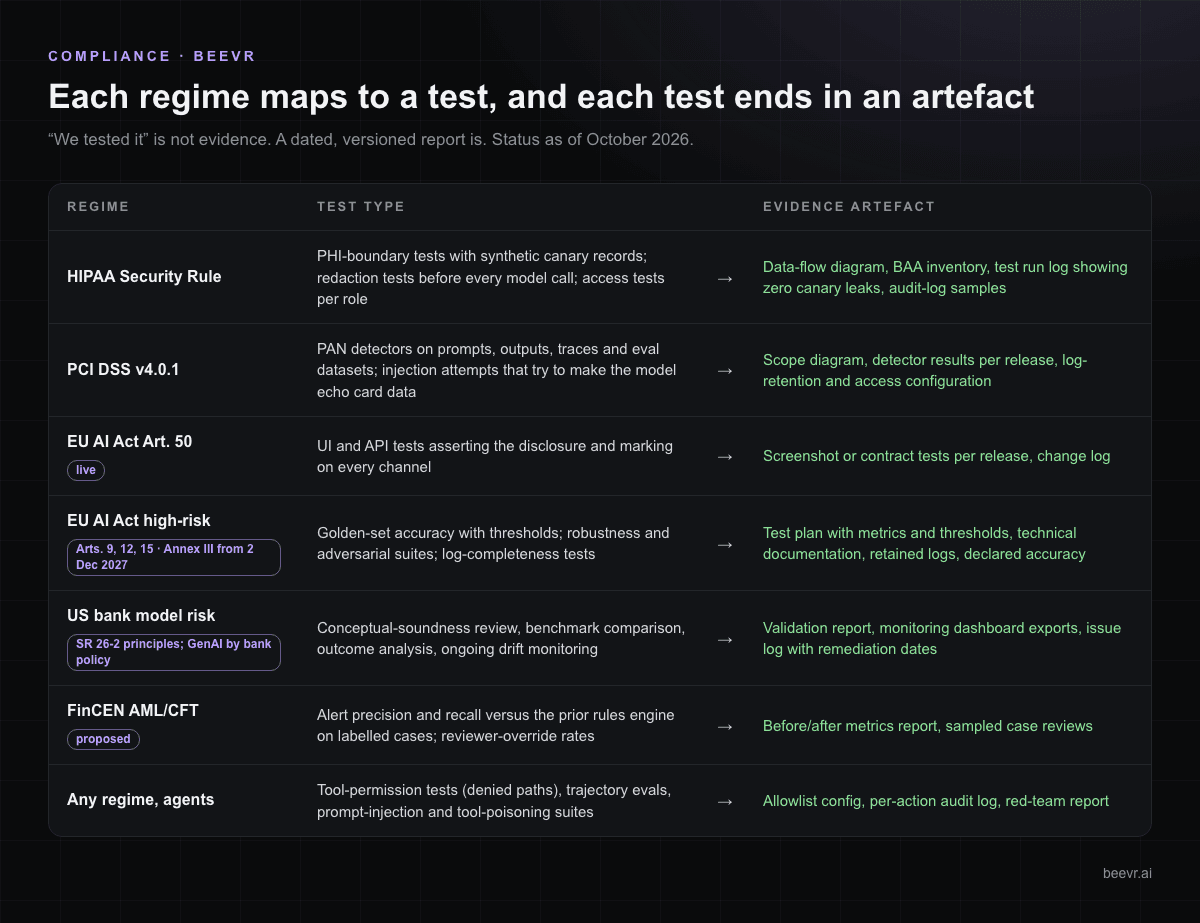Click the arrow in the 'Any regime, agents' row
Image resolution: width=1200 pixels, height=923 pixels.
tap(726, 801)
